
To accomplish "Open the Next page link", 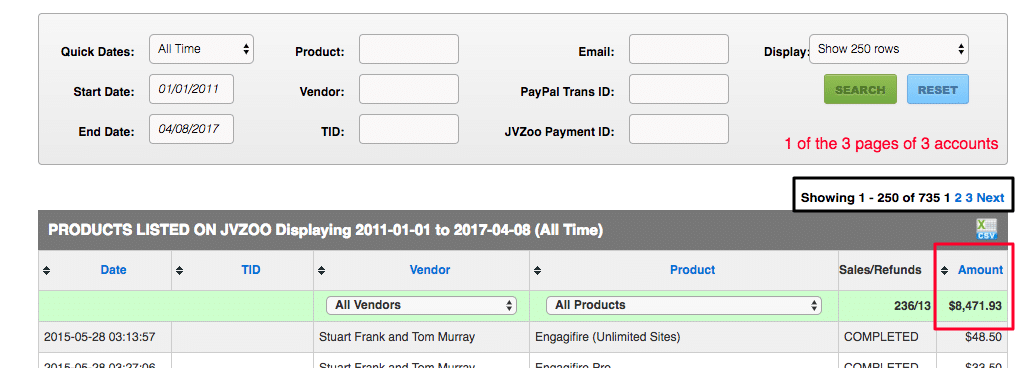I will point(991,197).
